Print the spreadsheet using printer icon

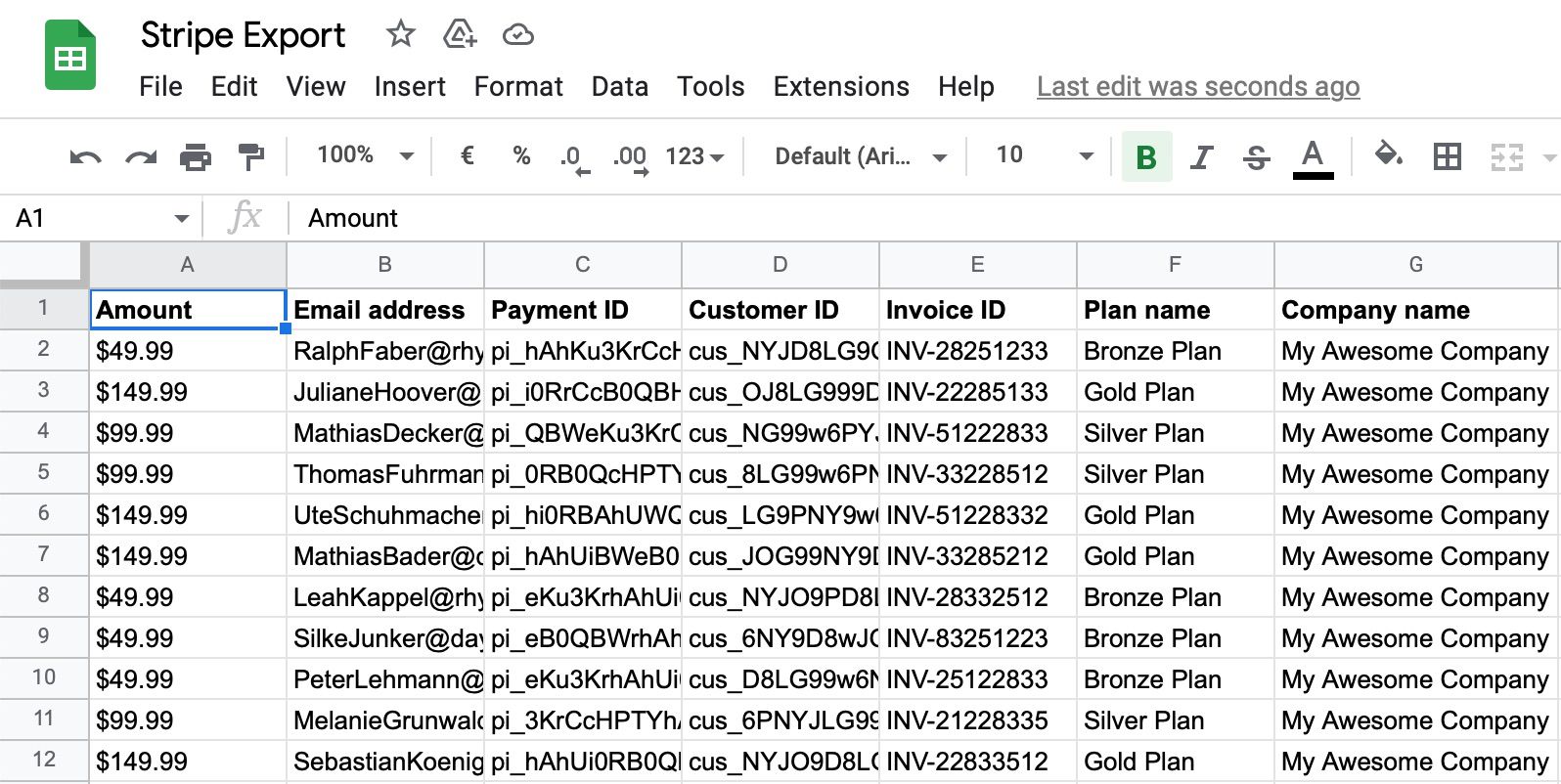(196, 156)
